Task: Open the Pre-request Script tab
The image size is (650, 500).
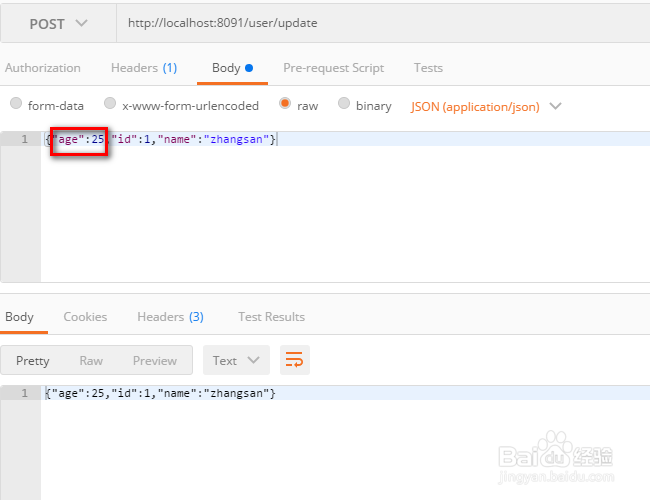Action: [x=333, y=68]
